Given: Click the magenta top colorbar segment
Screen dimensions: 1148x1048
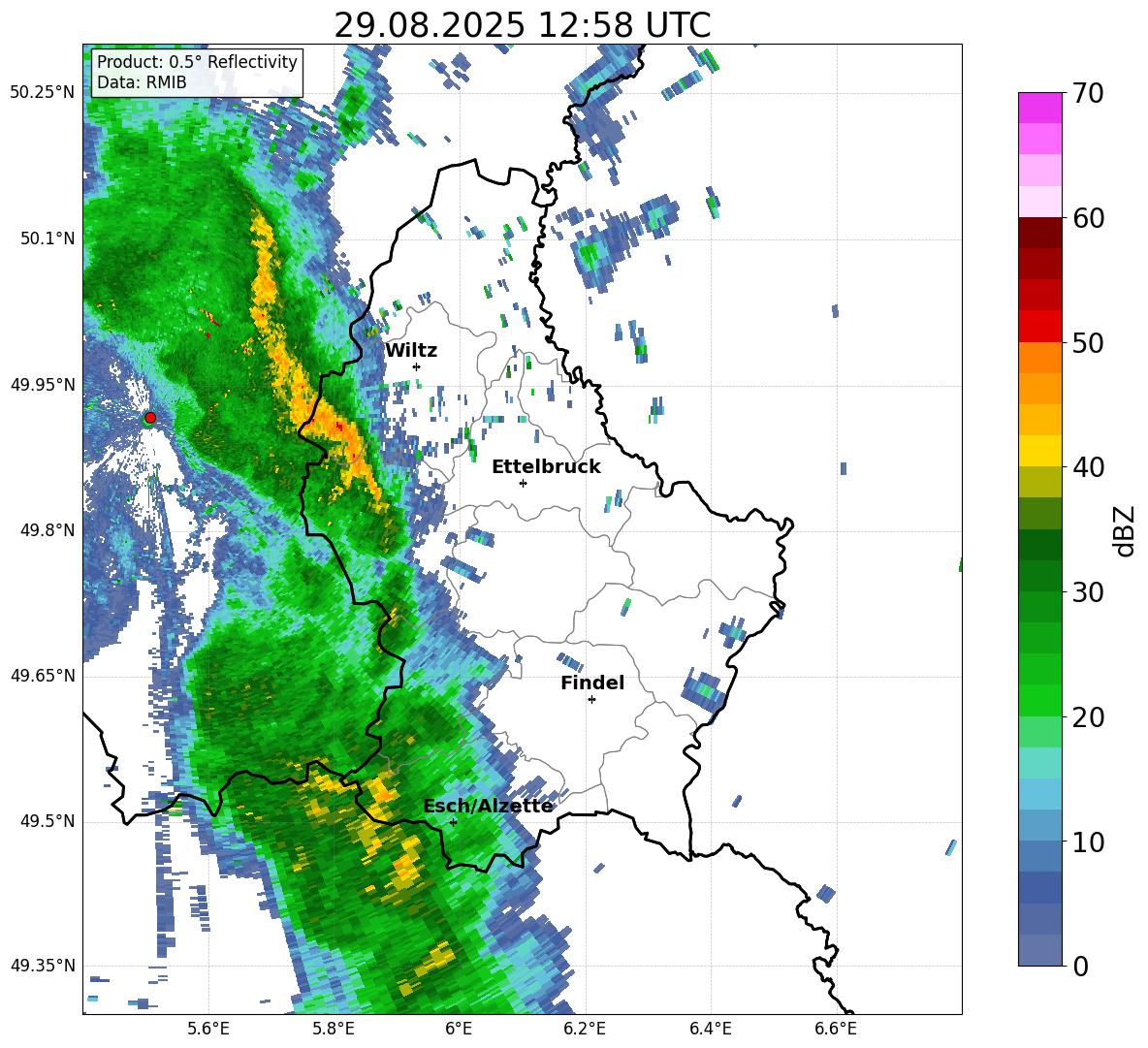Looking at the screenshot, I should pos(1039,108).
